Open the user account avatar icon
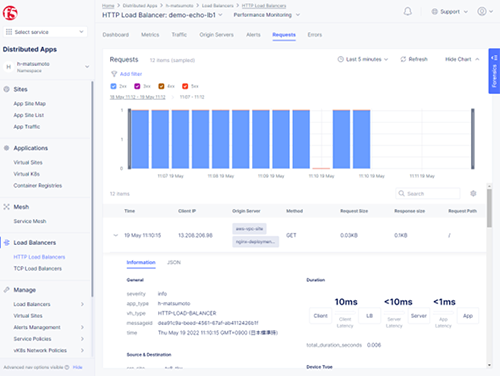Screen dimensions: 500x376 pos(482,11)
